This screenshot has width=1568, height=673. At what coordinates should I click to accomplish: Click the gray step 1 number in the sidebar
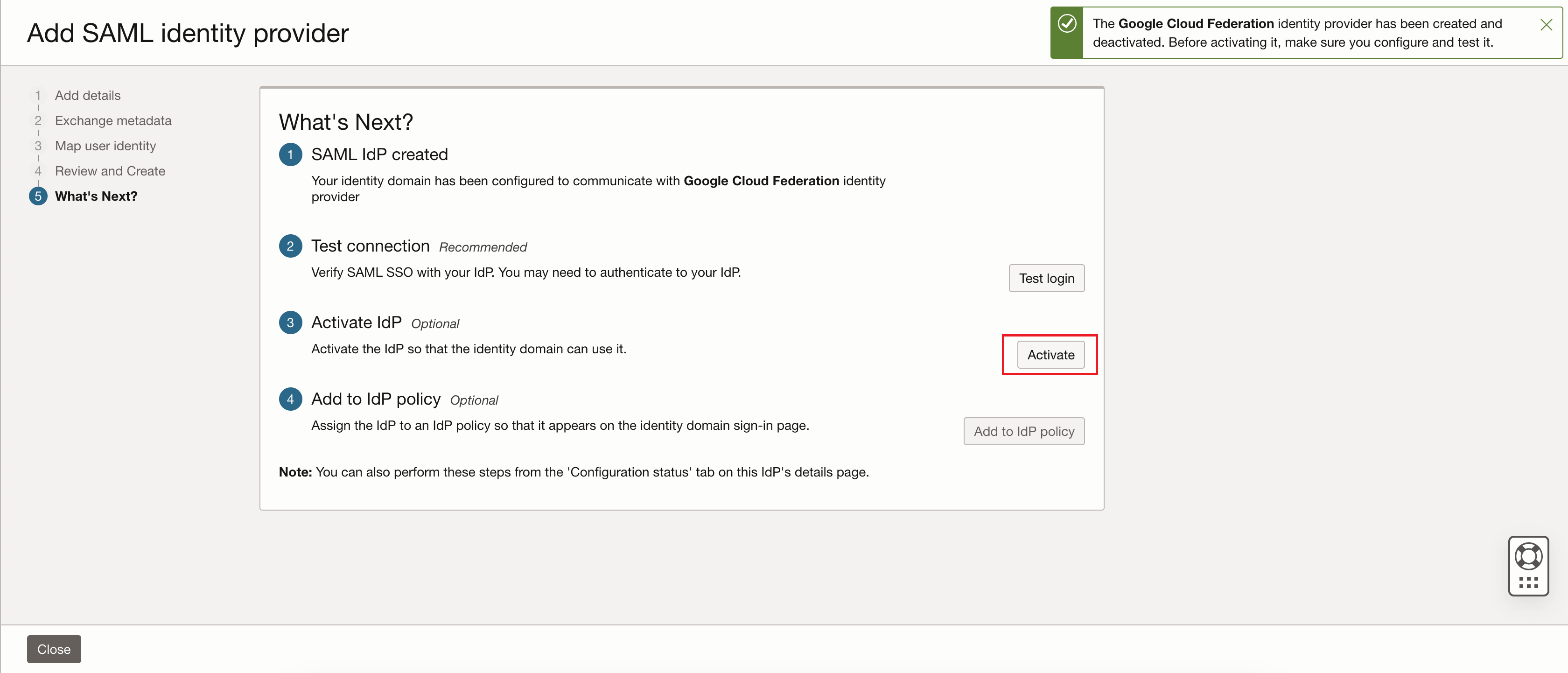38,95
